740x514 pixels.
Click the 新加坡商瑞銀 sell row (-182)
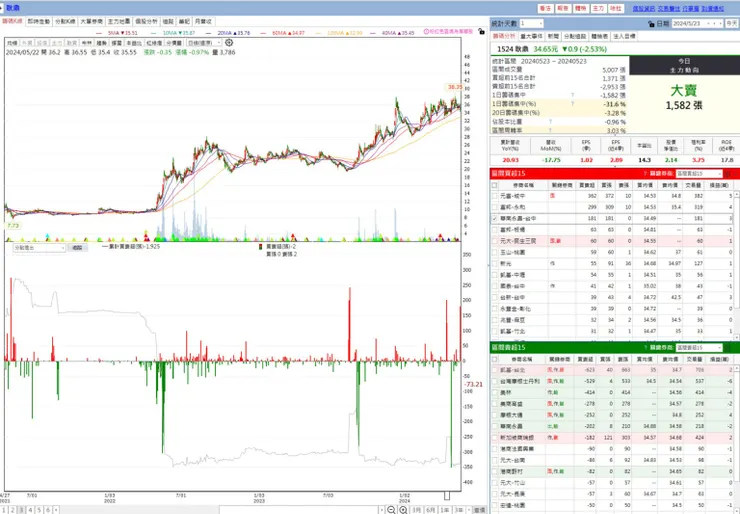612,438
